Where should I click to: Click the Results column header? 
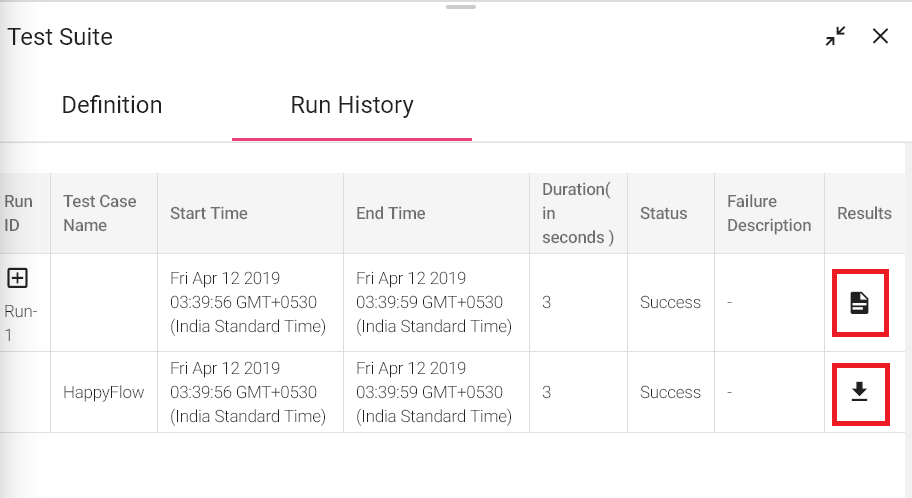tap(864, 213)
